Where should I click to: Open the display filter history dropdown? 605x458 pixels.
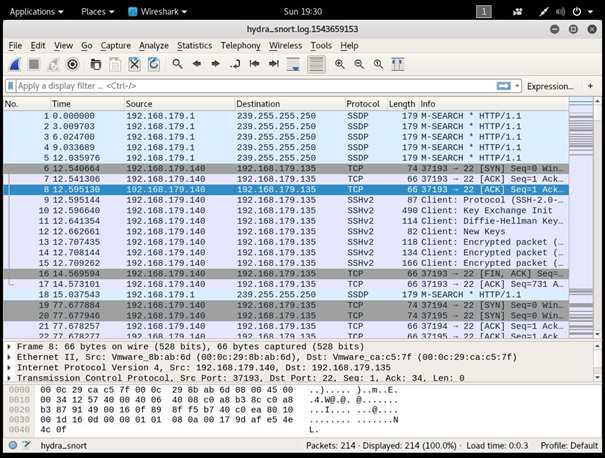[517, 86]
